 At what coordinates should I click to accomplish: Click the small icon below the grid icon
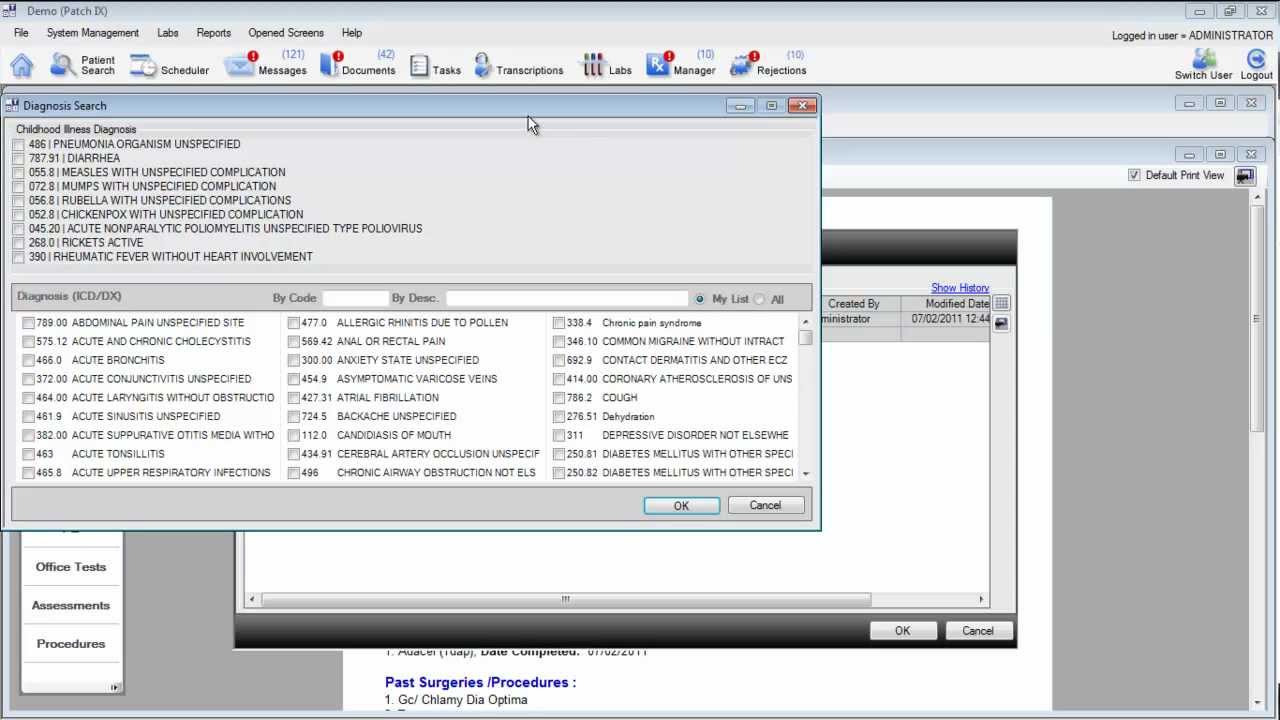[x=1001, y=323]
